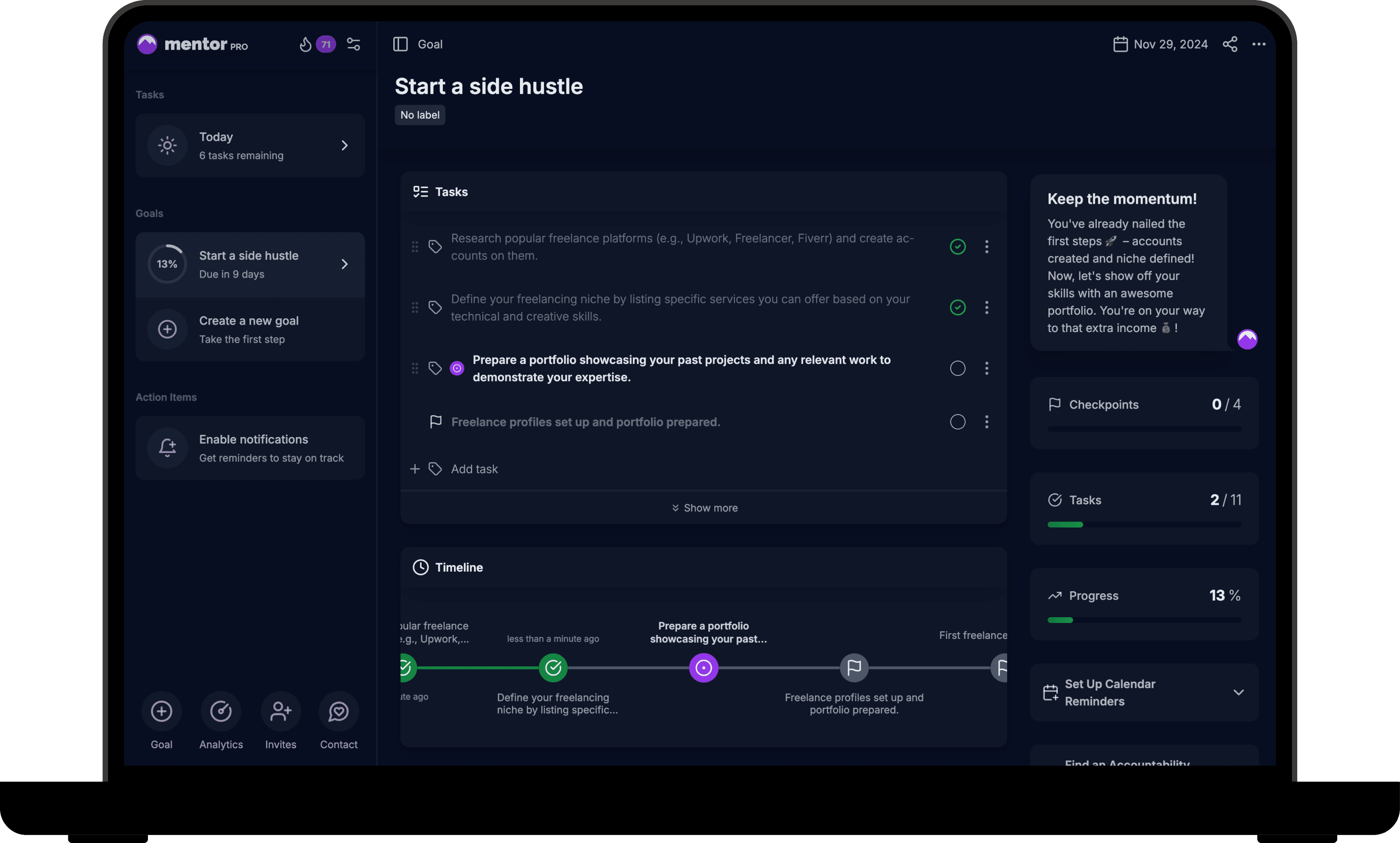Viewport: 1400px width, 843px height.
Task: Check off the Freelance profiles checkpoint
Action: (x=958, y=421)
